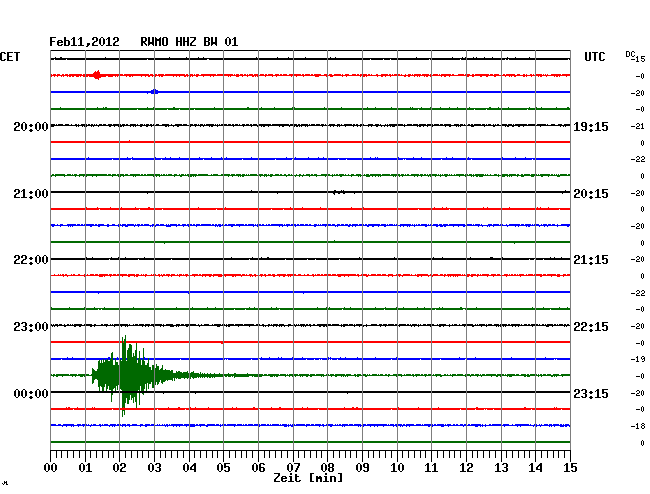650x494 pixels.
Task: Click the "05" minute axis label
Action: [223, 467]
